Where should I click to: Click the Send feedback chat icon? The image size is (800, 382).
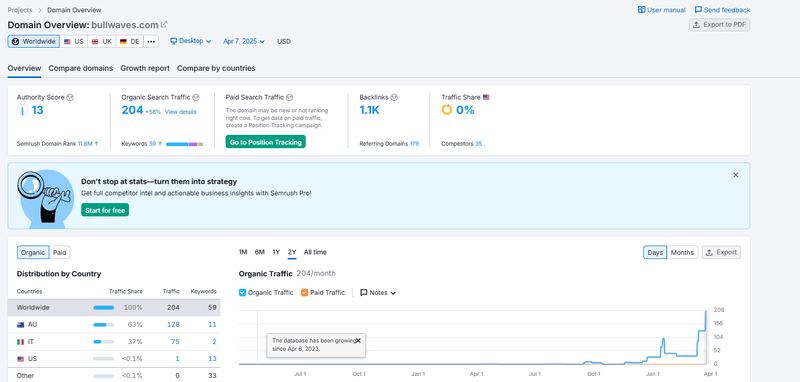click(698, 10)
